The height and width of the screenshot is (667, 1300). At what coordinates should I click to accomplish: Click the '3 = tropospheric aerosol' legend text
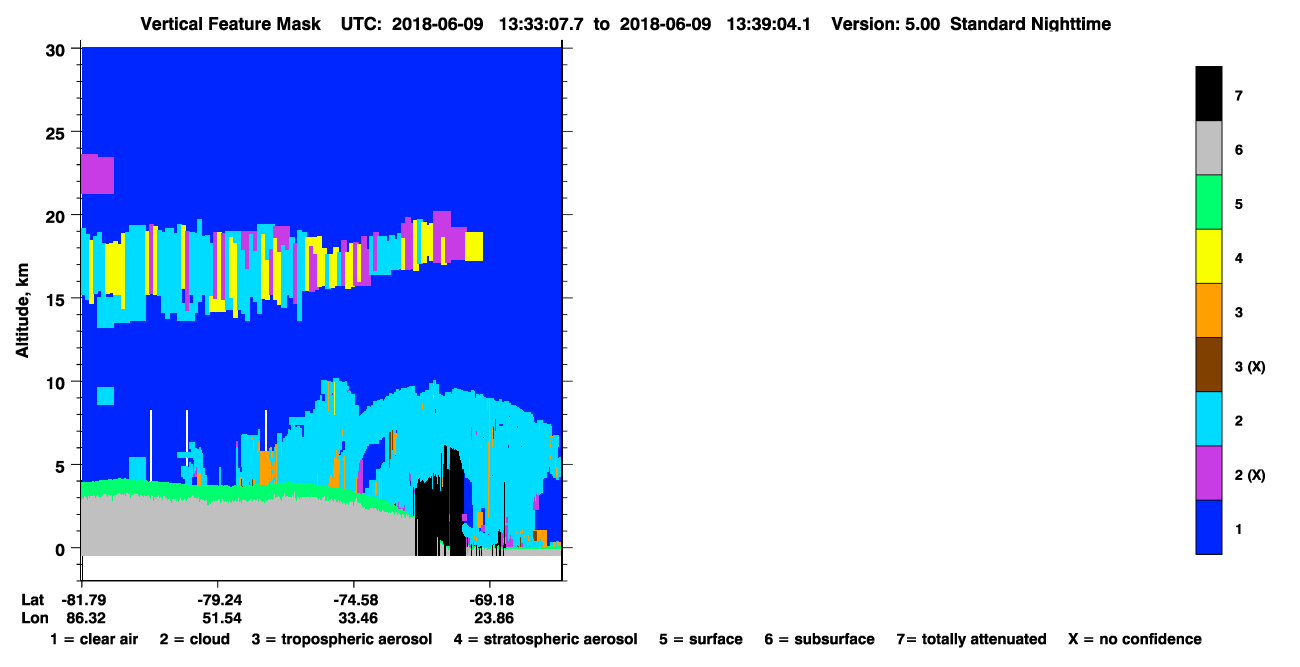coord(342,639)
